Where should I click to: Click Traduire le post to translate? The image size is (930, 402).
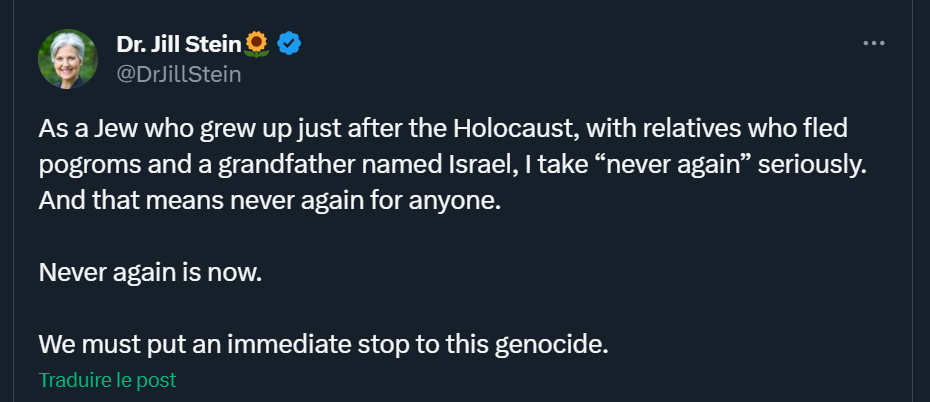pyautogui.click(x=107, y=381)
